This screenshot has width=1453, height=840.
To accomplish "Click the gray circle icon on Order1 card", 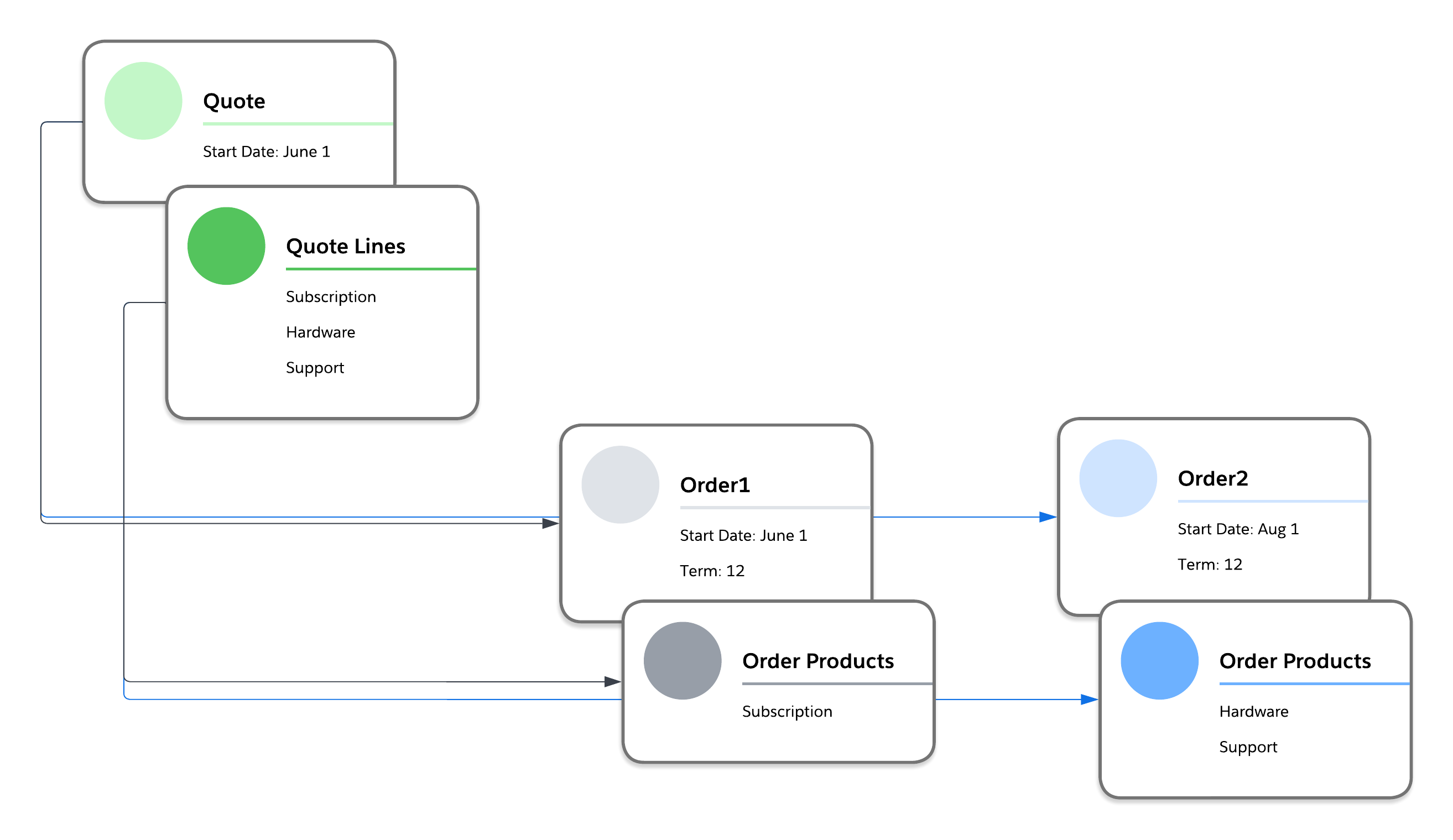I will (622, 484).
